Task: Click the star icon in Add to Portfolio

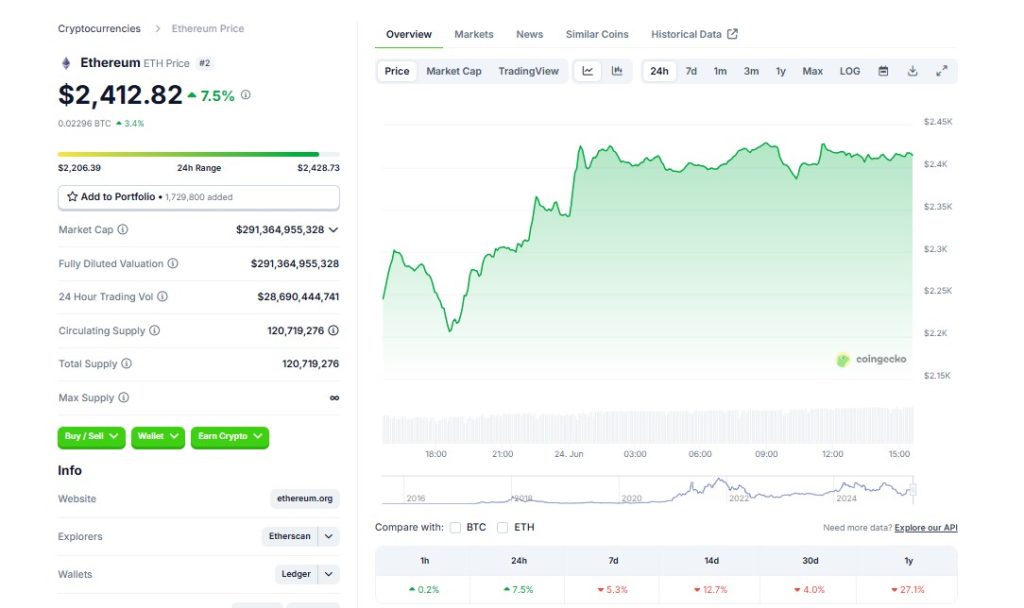Action: pyautogui.click(x=72, y=197)
